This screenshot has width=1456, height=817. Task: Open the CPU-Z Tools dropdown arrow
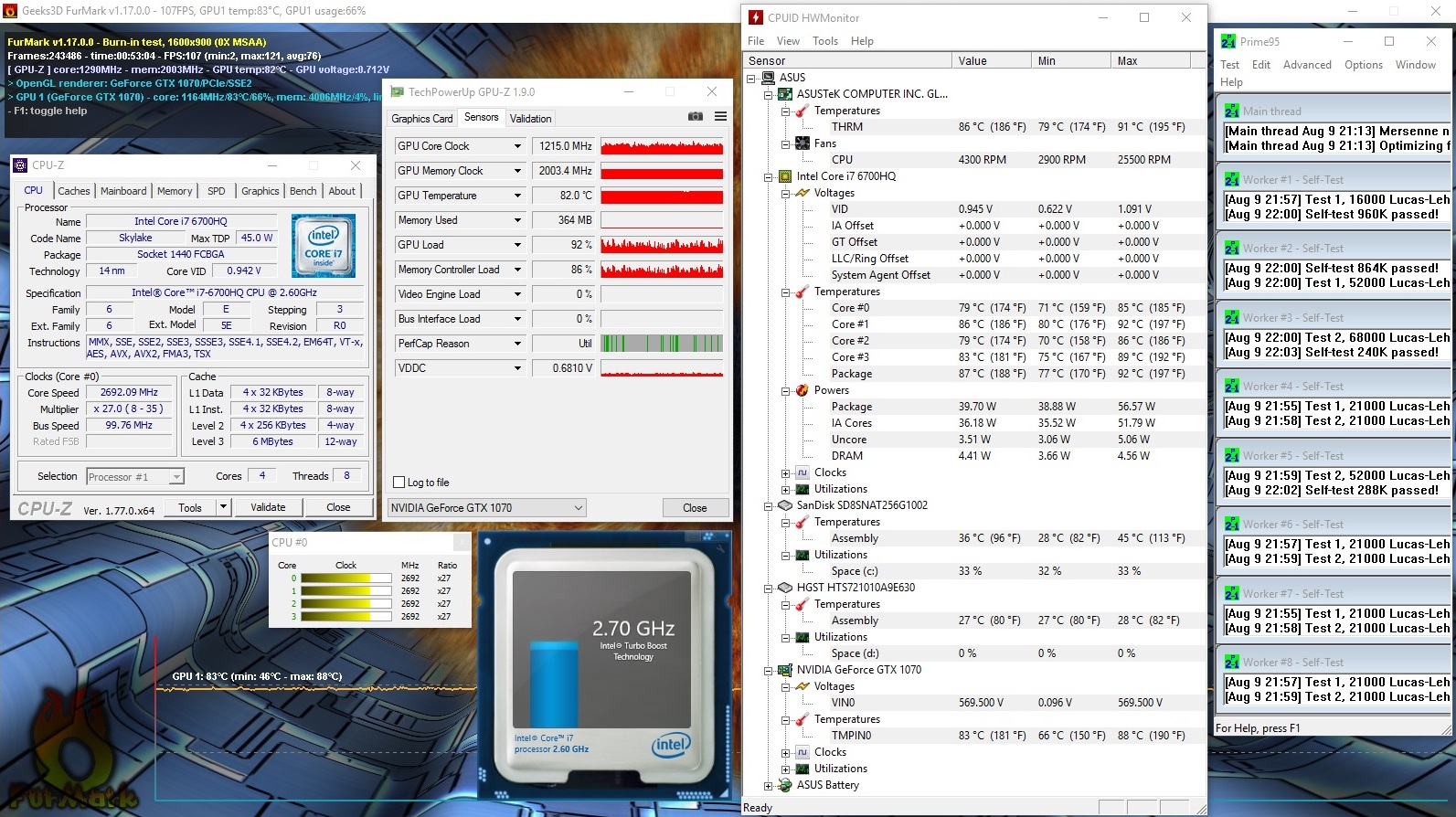223,507
